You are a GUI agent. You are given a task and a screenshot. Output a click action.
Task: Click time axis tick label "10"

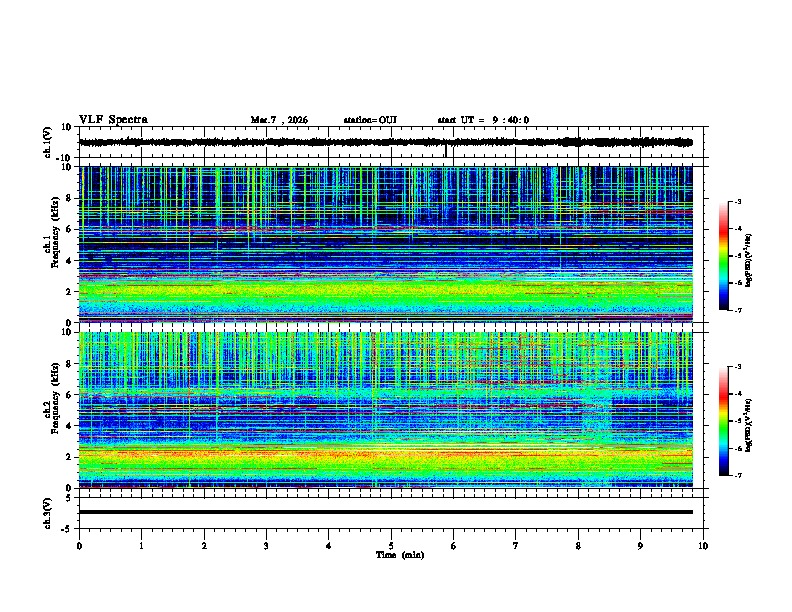click(703, 546)
